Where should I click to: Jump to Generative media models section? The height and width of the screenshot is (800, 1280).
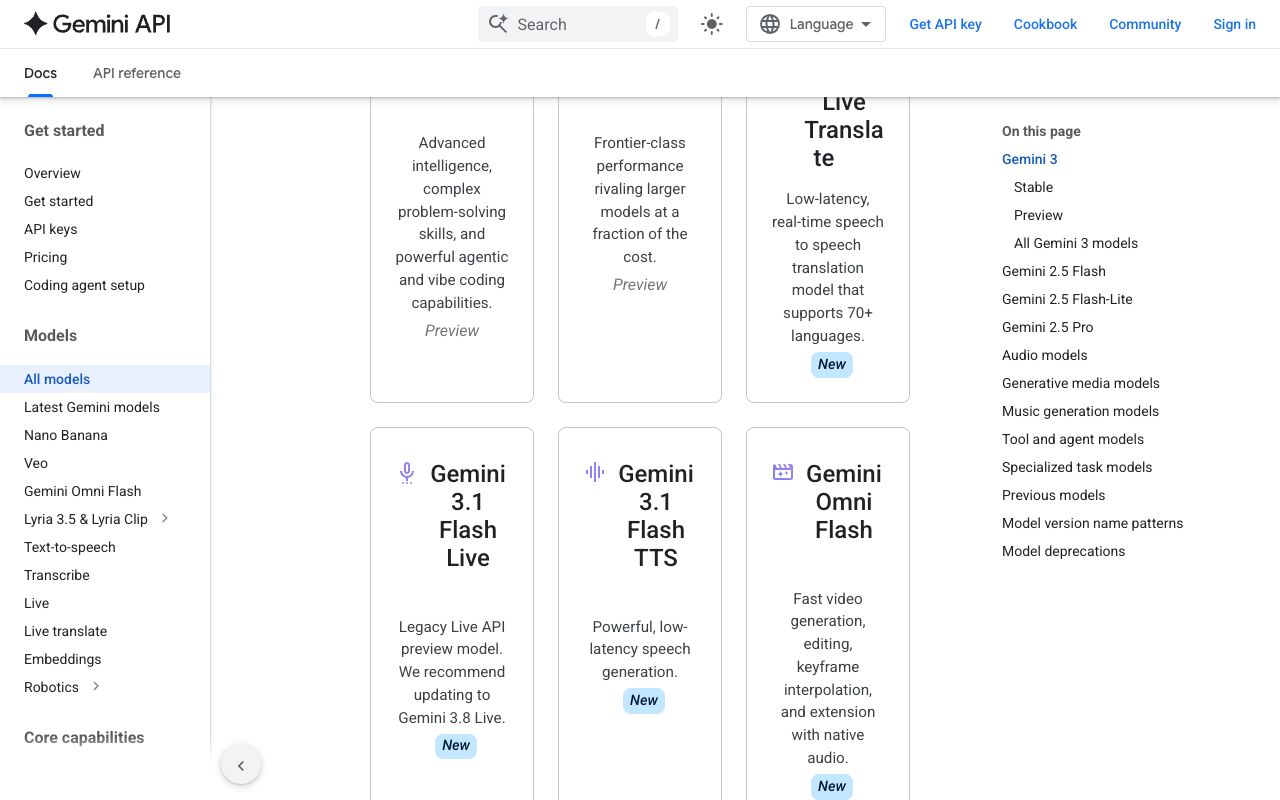[x=1081, y=383]
